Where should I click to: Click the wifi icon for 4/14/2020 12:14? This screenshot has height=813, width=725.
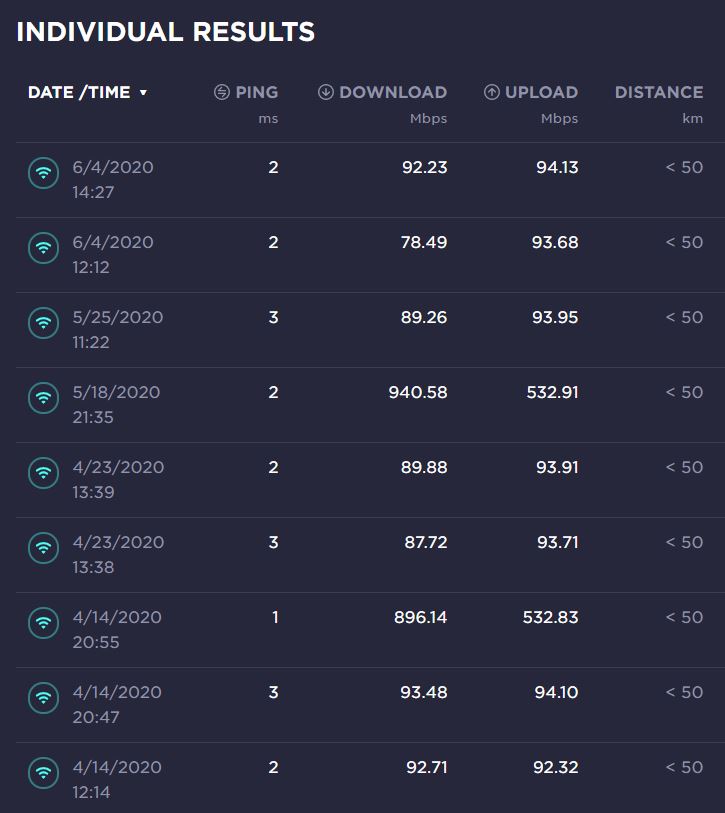coord(44,773)
